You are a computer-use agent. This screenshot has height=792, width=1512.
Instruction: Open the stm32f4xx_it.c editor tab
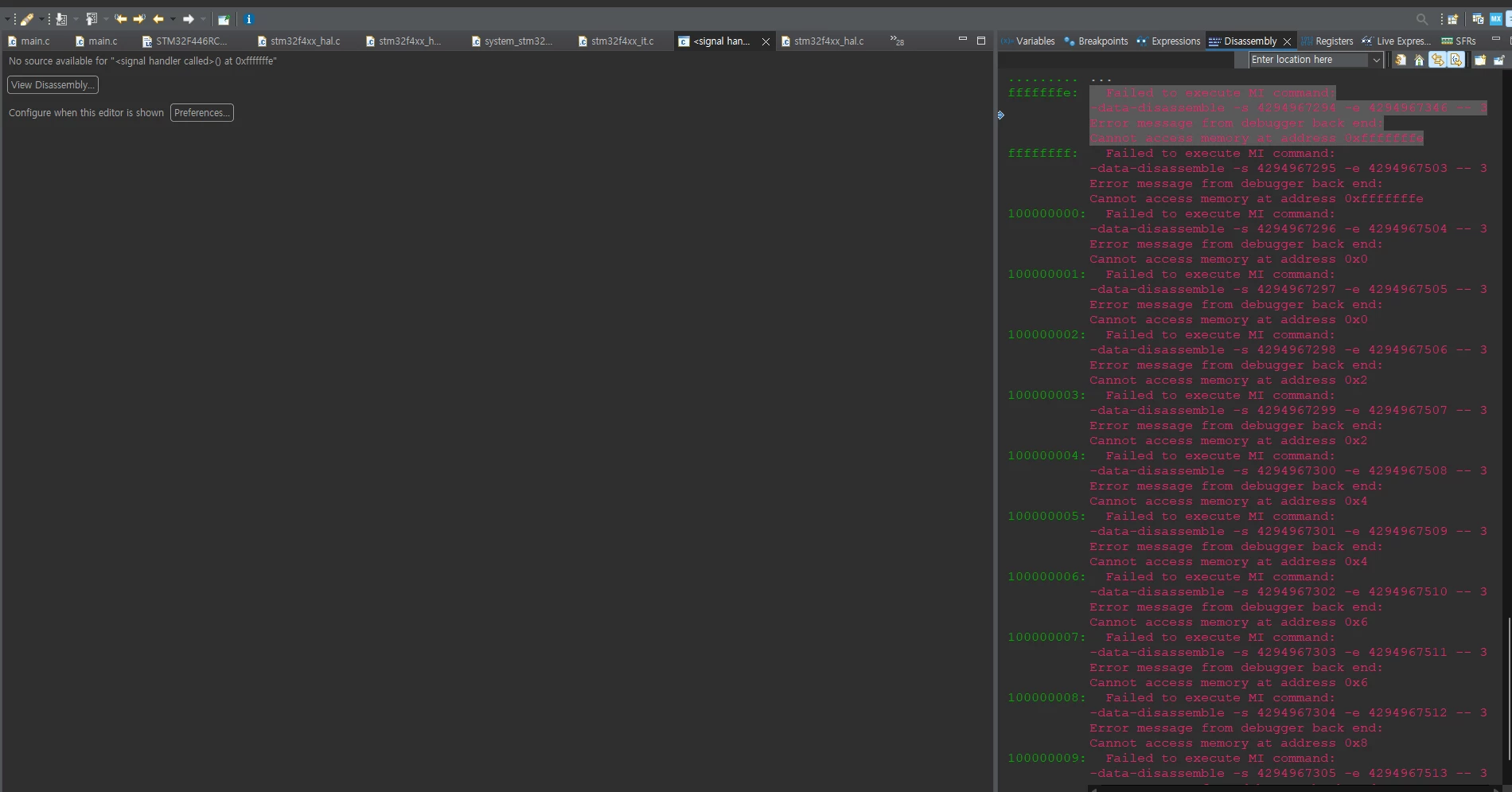(x=616, y=41)
